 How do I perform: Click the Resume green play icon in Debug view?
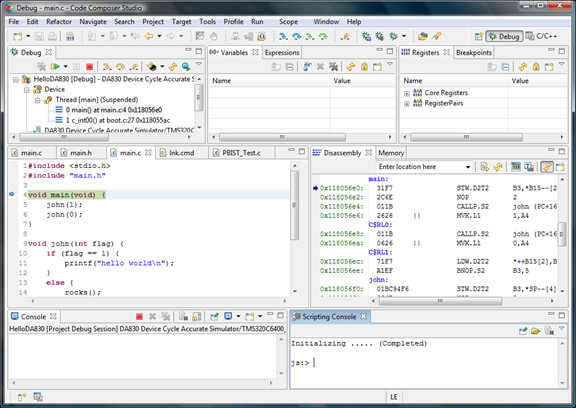pyautogui.click(x=55, y=66)
